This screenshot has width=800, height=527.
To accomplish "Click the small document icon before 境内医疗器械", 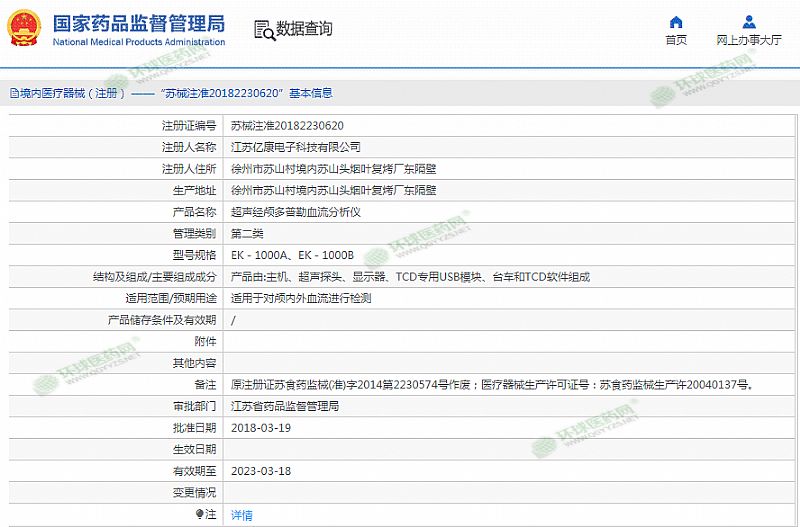I will coord(12,93).
